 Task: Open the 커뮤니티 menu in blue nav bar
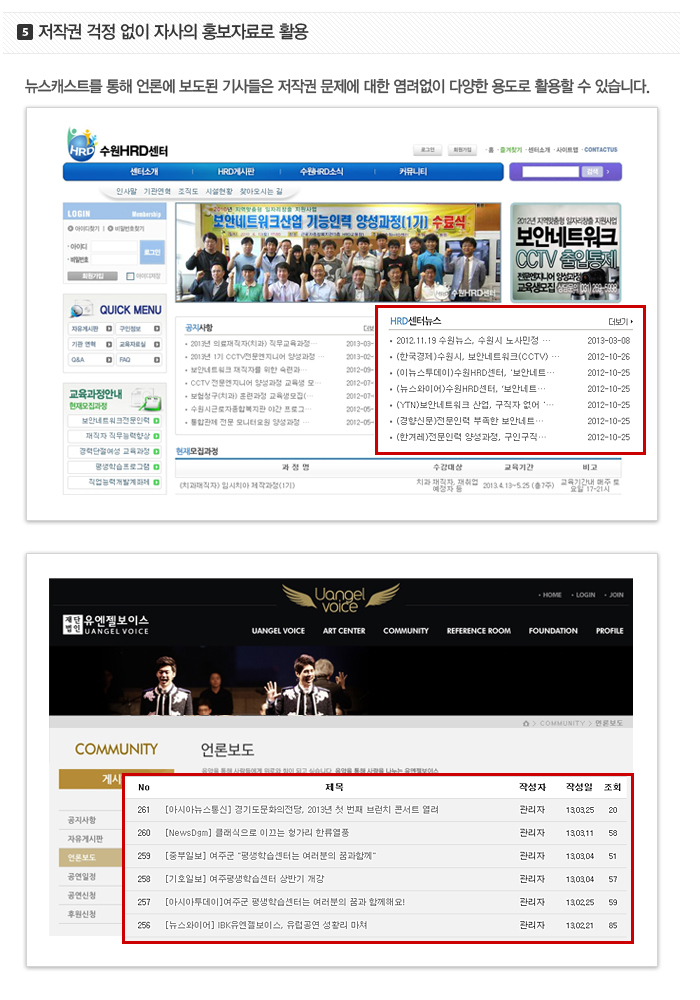tap(413, 172)
